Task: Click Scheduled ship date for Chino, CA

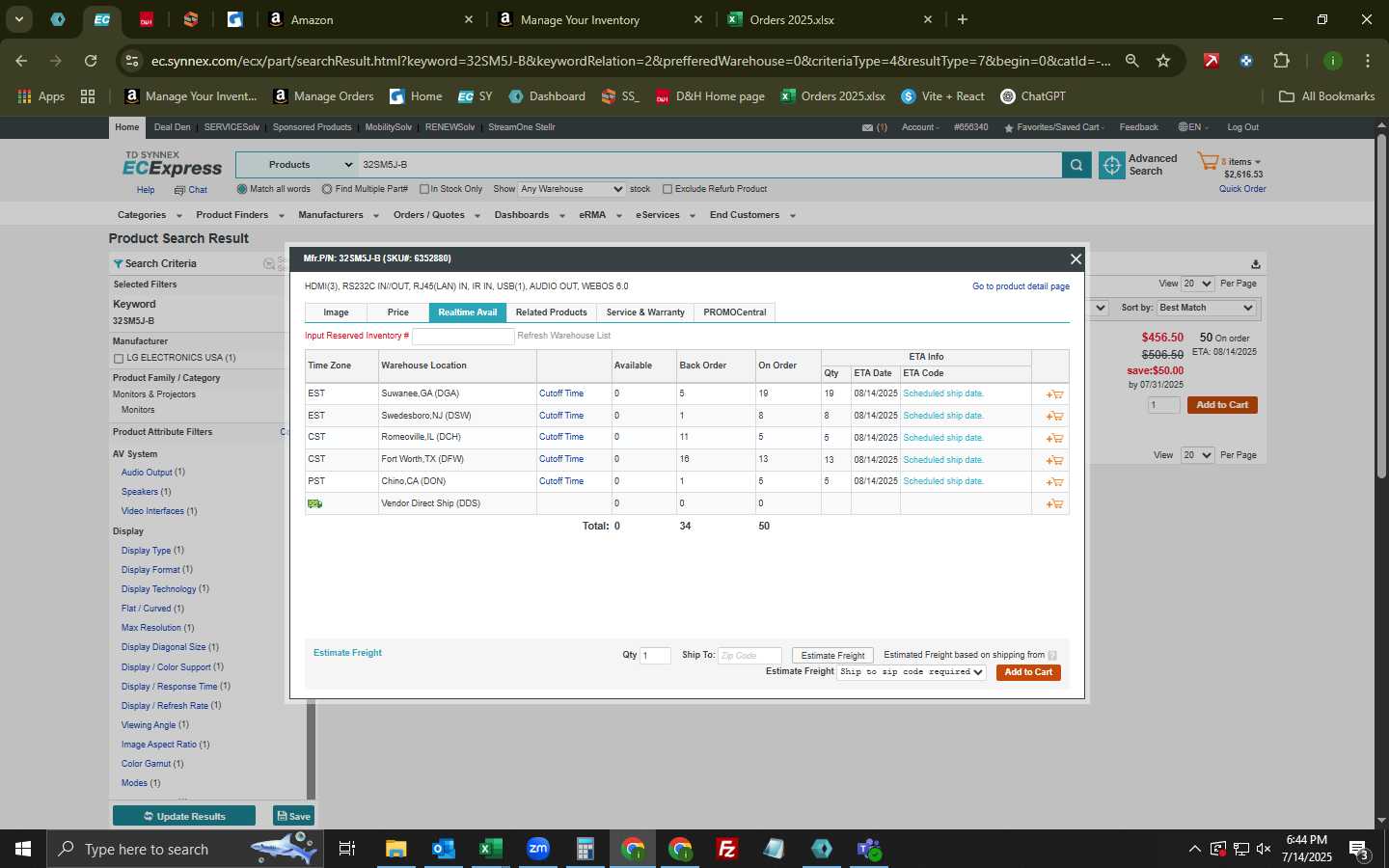Action: coord(943,481)
